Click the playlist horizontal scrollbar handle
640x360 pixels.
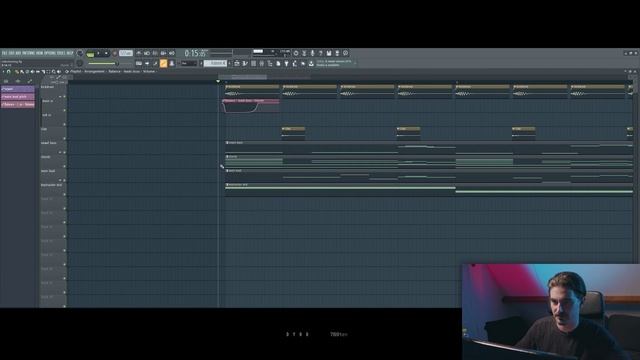pos(243,77)
